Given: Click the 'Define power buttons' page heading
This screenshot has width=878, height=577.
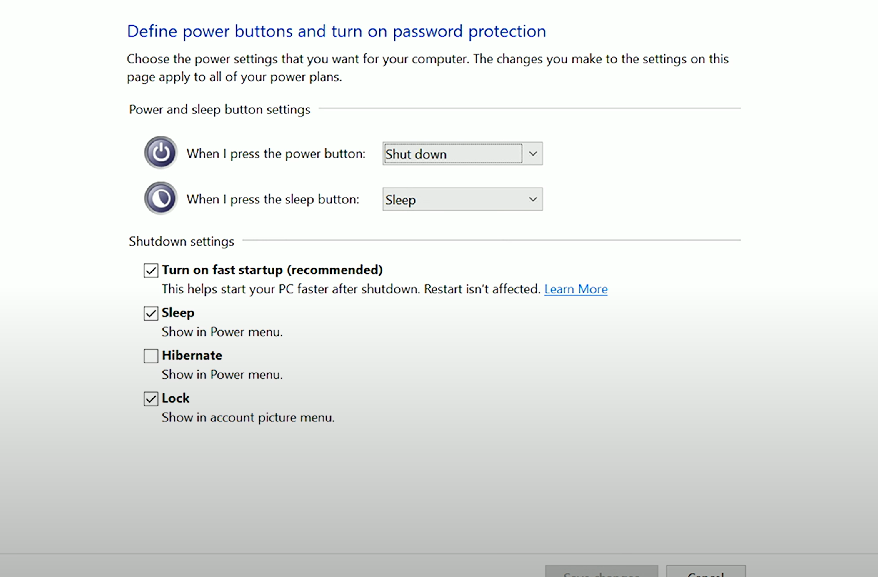Looking at the screenshot, I should click(337, 31).
